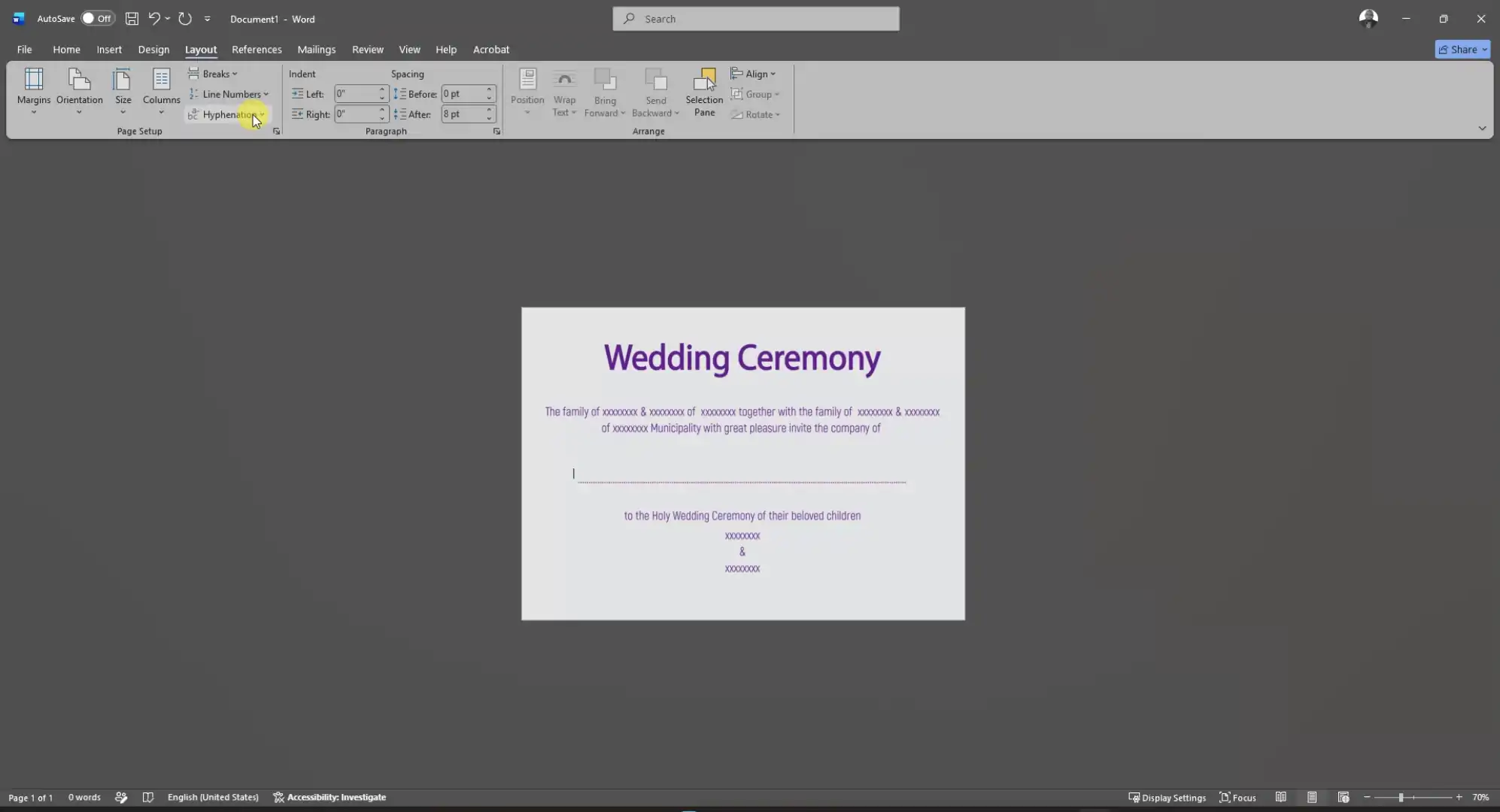Expand the Rotate dropdown
Screen dimensions: 1500x812
(x=756, y=114)
